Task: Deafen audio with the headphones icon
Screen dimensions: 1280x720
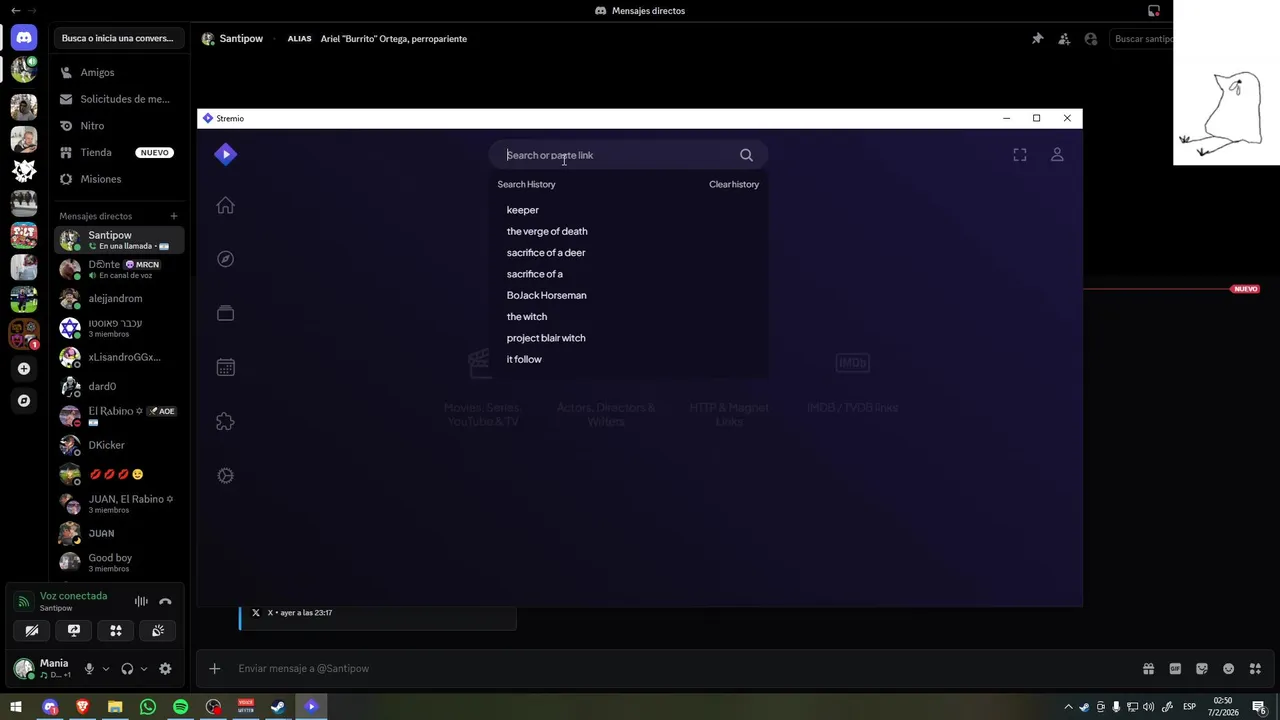Action: 127,669
